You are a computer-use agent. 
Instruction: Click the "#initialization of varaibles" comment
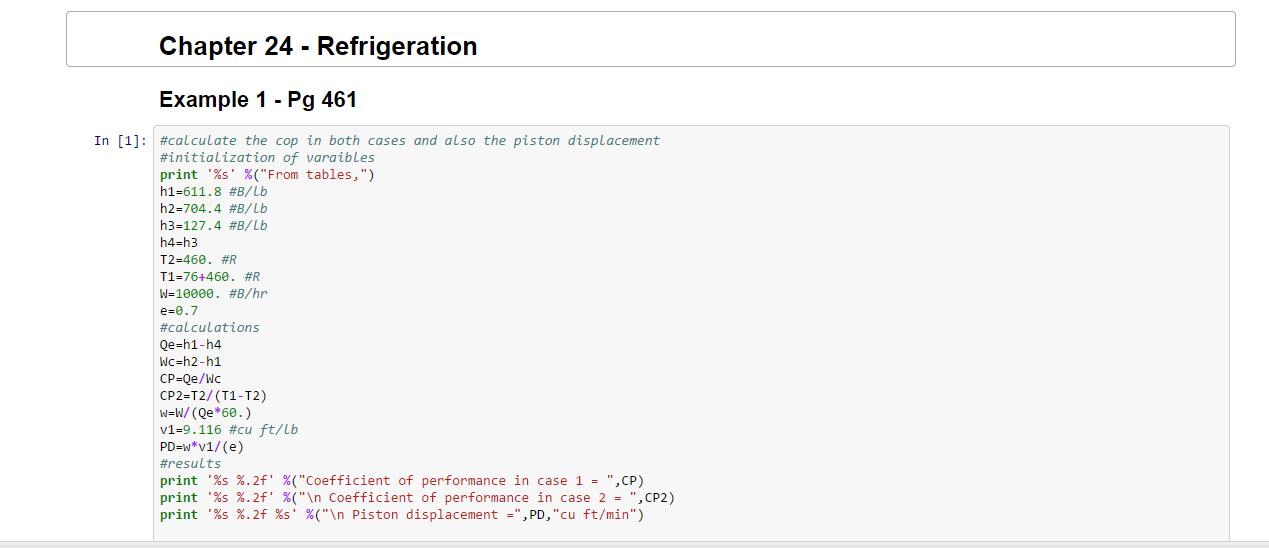[267, 158]
